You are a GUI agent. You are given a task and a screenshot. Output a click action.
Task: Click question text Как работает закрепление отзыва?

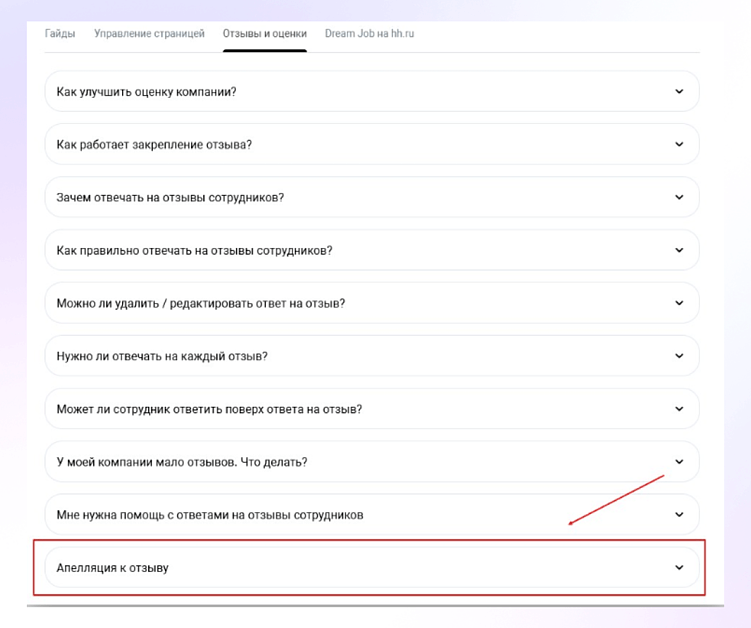(154, 145)
